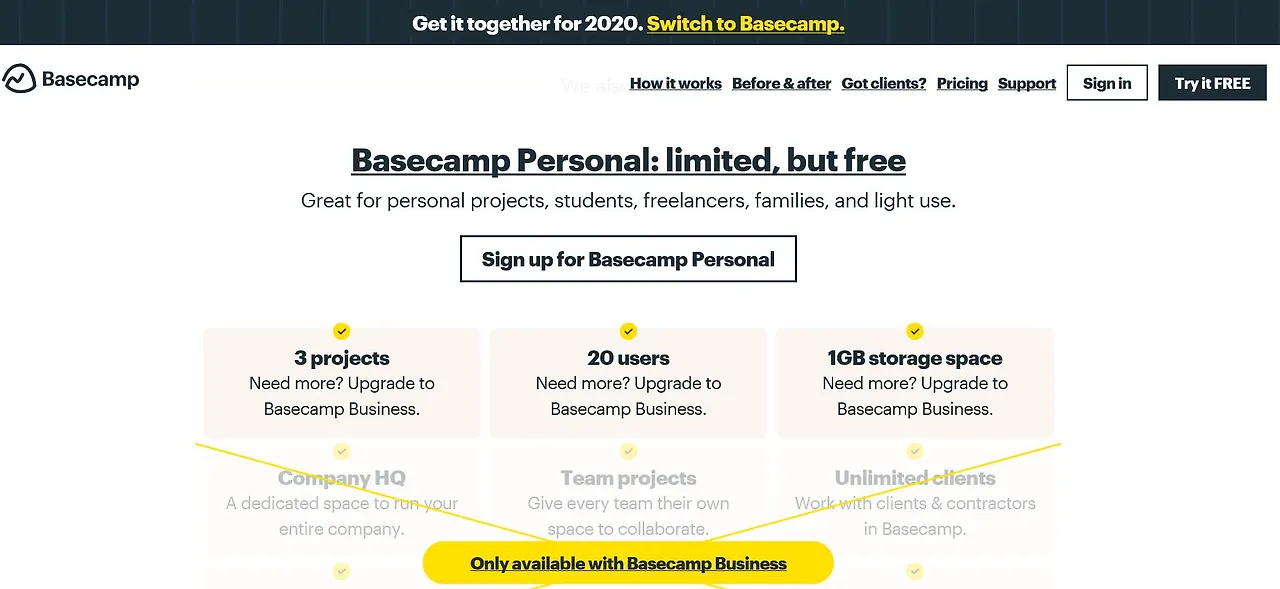The width and height of the screenshot is (1280, 589).
Task: Click the Try it FREE button
Action: (x=1212, y=83)
